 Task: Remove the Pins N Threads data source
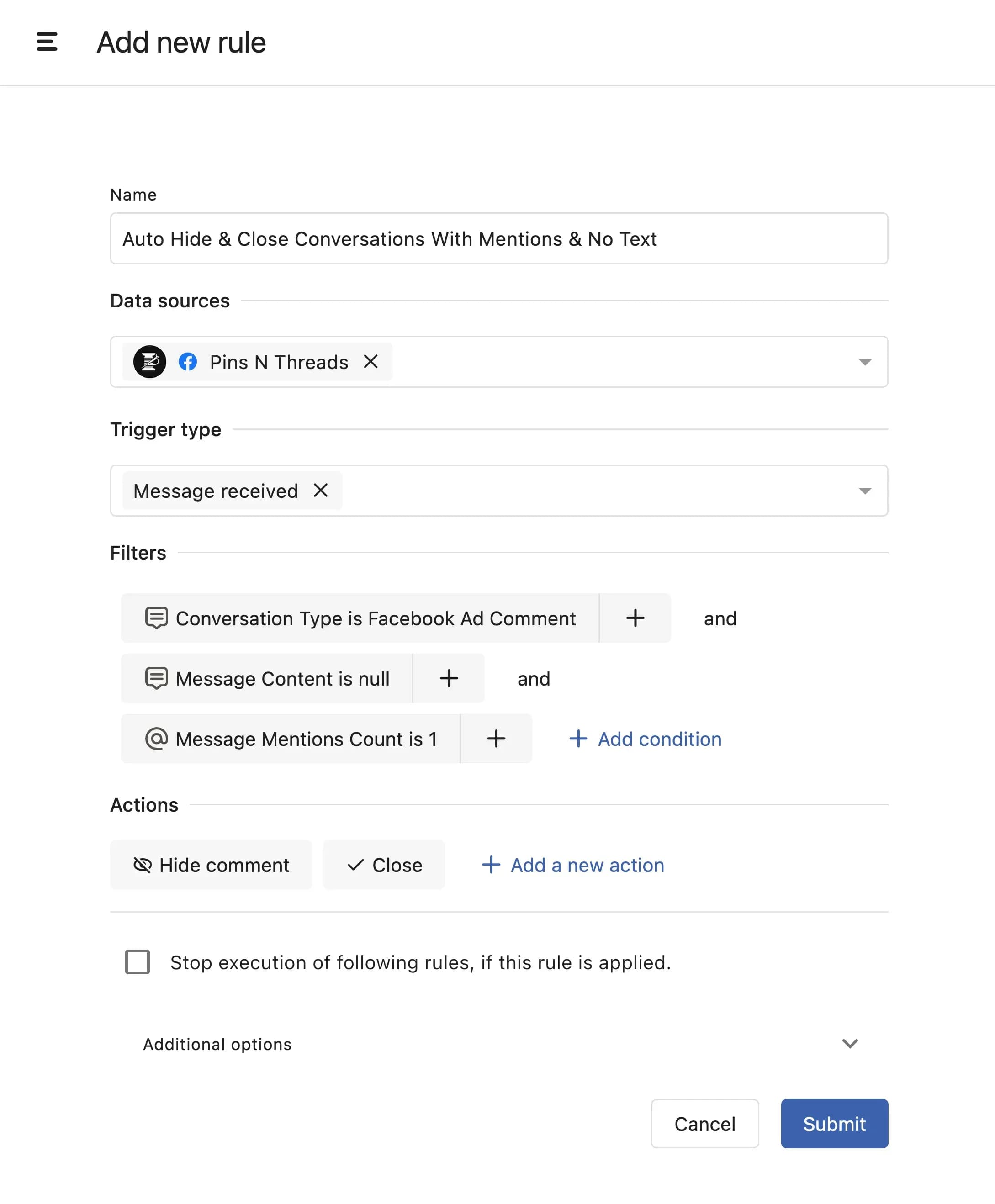point(371,362)
